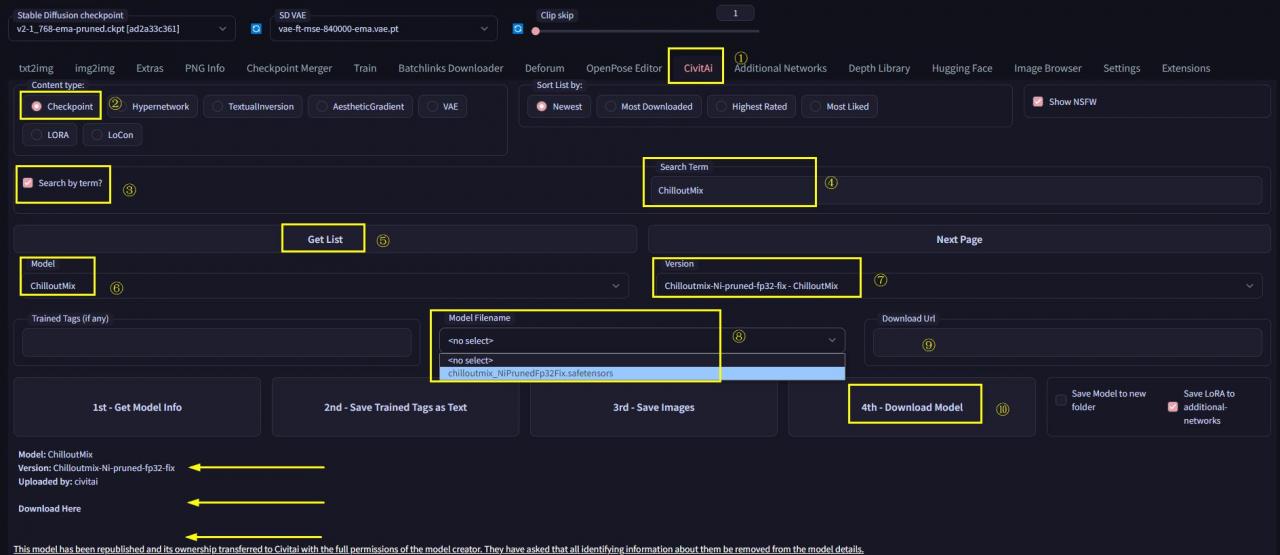This screenshot has width=1280, height=555.
Task: Click 1st - Get Model Info
Action: click(137, 407)
